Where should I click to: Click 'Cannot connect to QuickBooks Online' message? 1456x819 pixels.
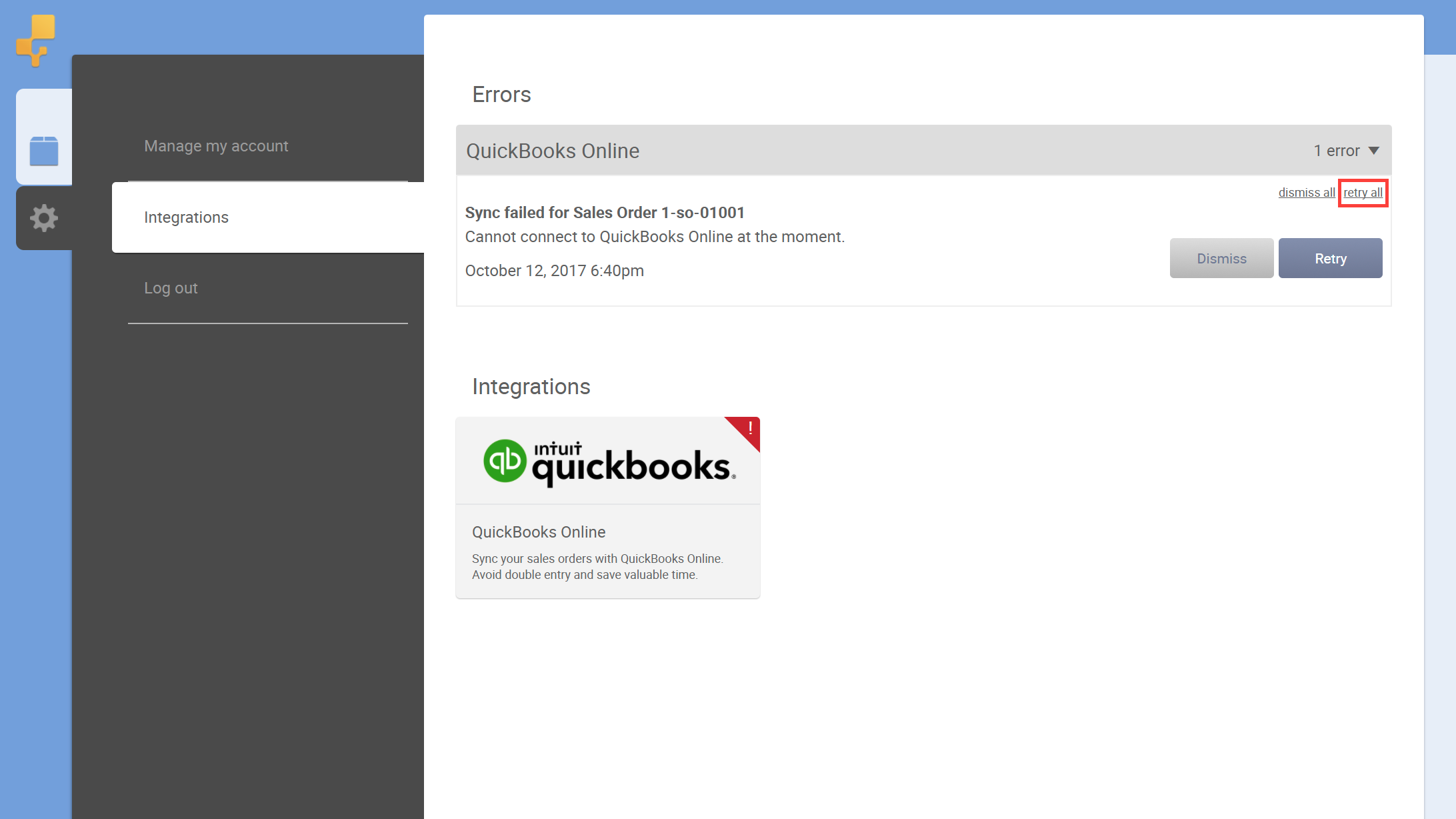tap(655, 237)
